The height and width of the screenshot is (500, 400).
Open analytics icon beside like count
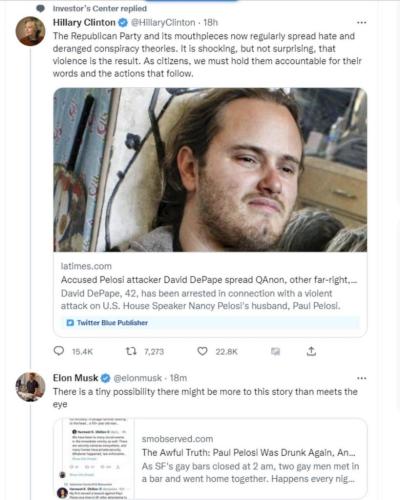click(x=275, y=351)
